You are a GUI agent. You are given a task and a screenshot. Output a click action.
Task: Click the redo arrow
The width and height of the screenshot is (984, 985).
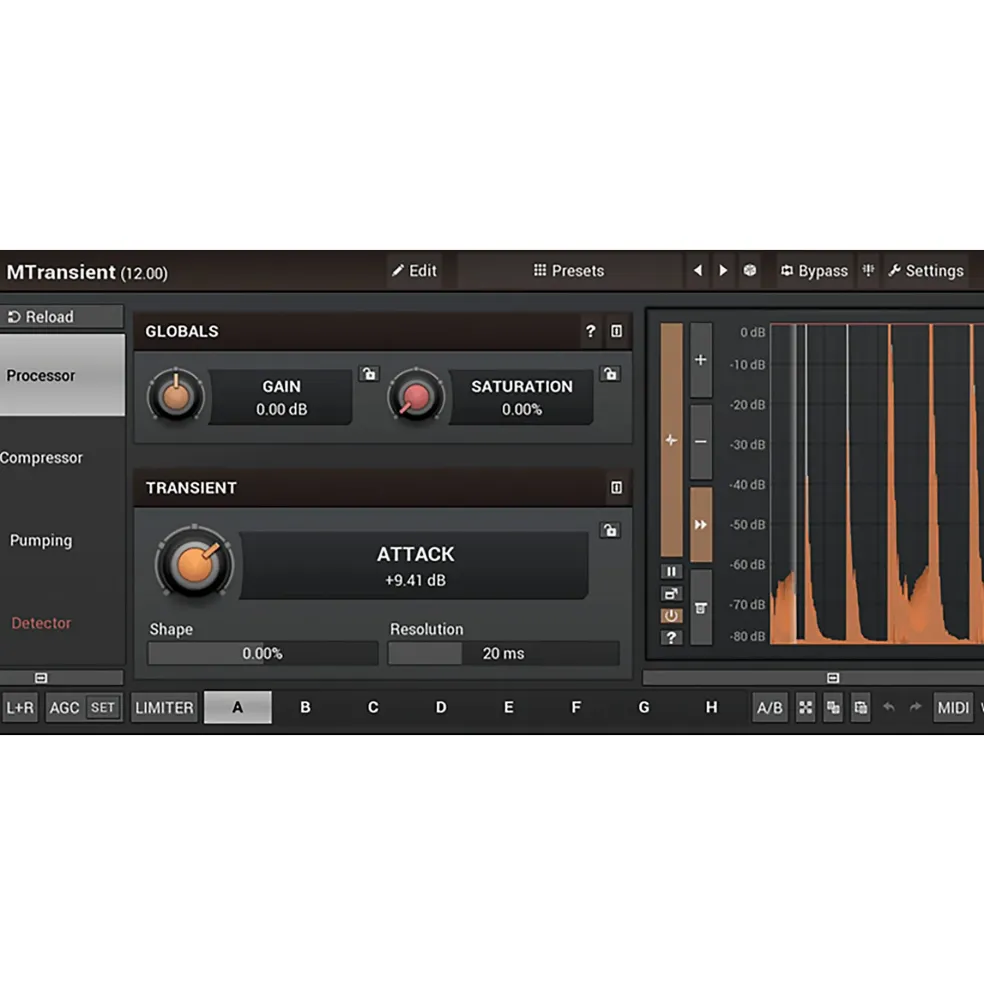[x=916, y=708]
